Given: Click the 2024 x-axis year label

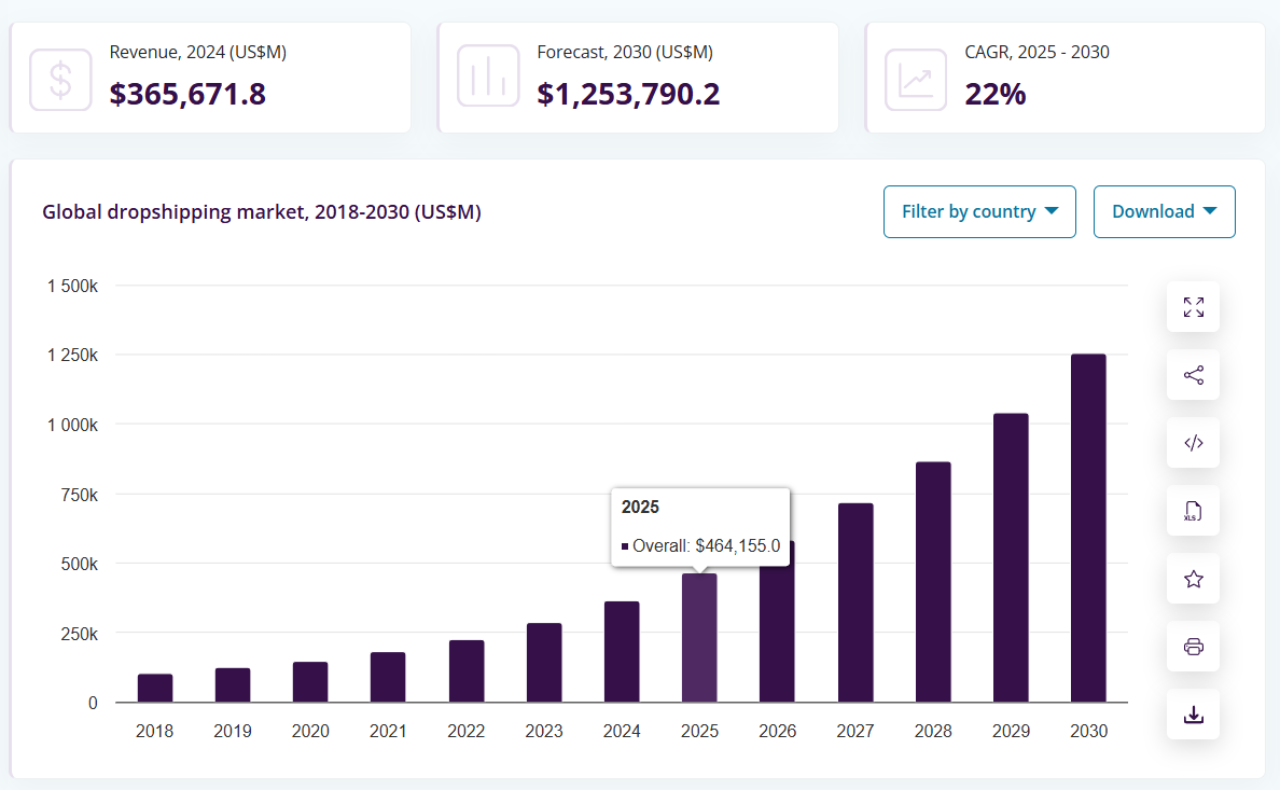Looking at the screenshot, I should point(622,731).
